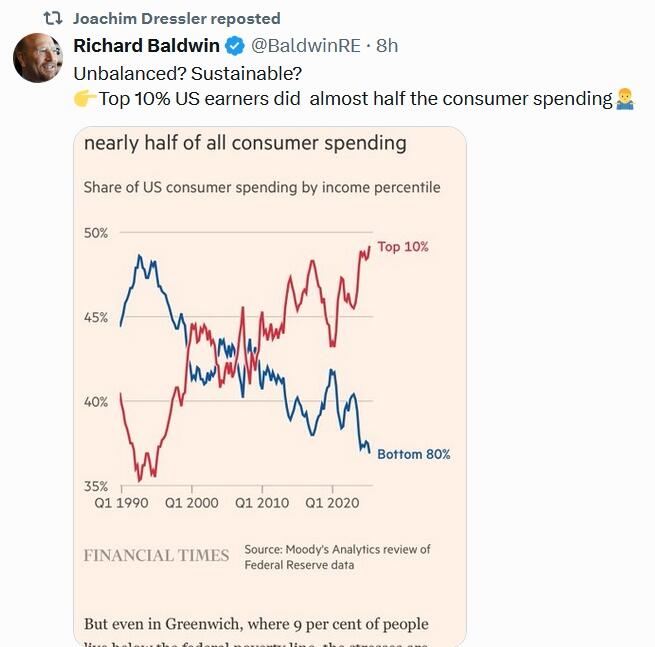
Task: Click the Q1 2020 x-axis label
Action: pyautogui.click(x=332, y=503)
